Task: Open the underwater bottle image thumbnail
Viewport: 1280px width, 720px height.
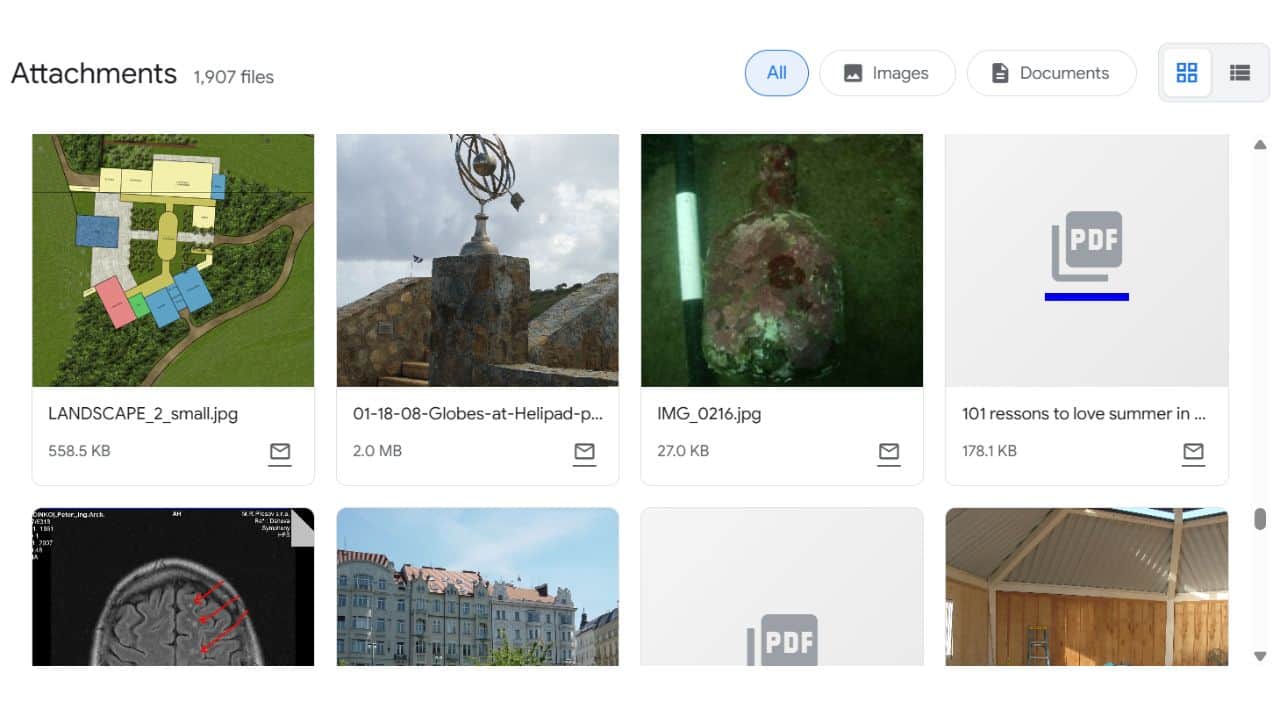Action: (x=781, y=260)
